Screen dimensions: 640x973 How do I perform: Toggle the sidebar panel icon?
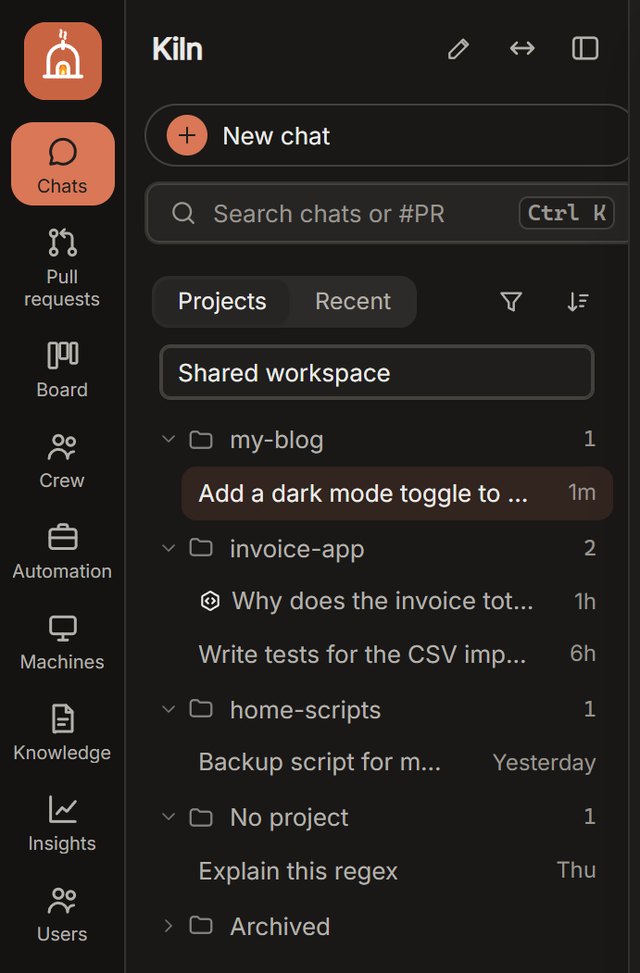point(585,48)
